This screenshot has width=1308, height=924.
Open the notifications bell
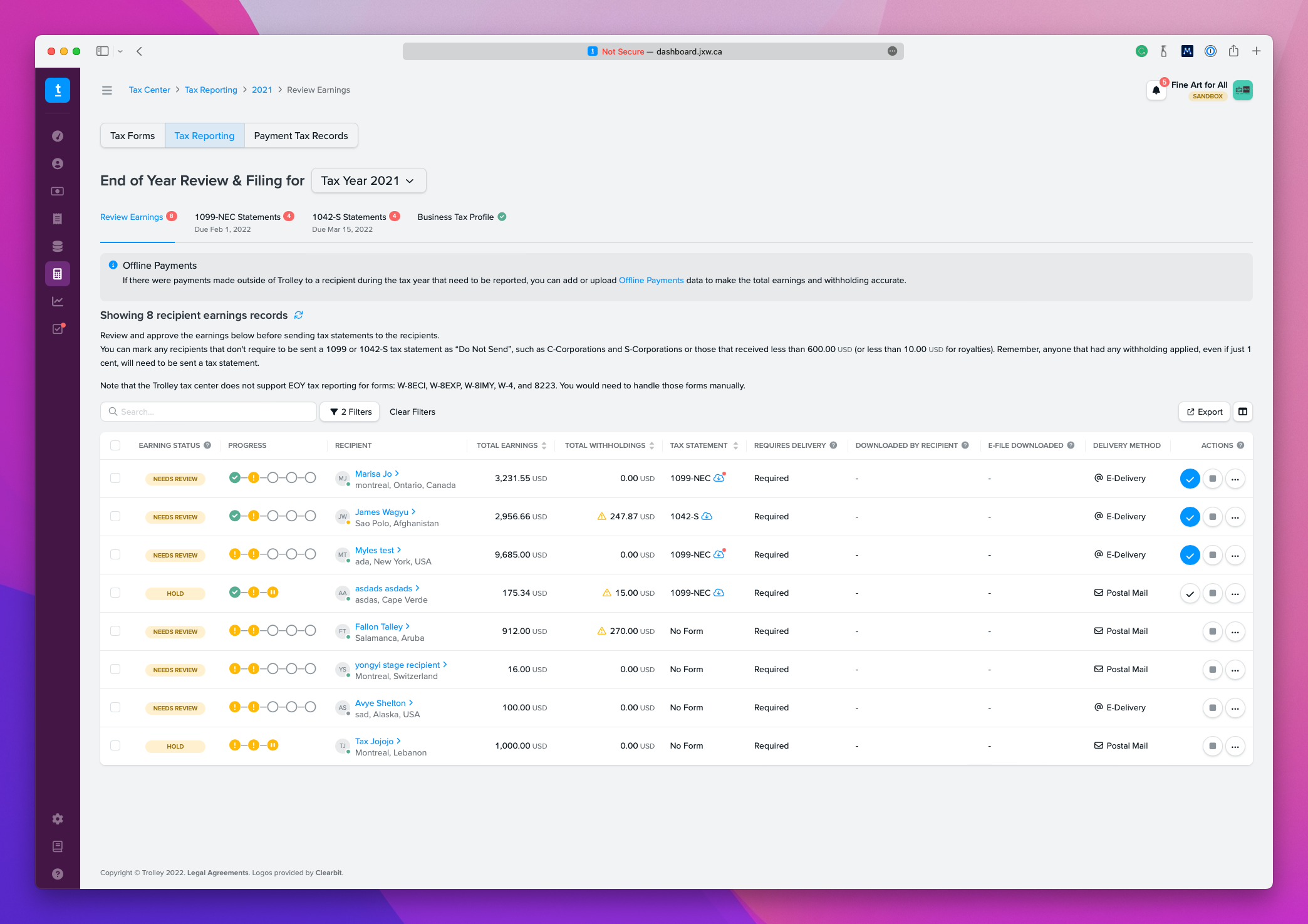pos(1156,90)
